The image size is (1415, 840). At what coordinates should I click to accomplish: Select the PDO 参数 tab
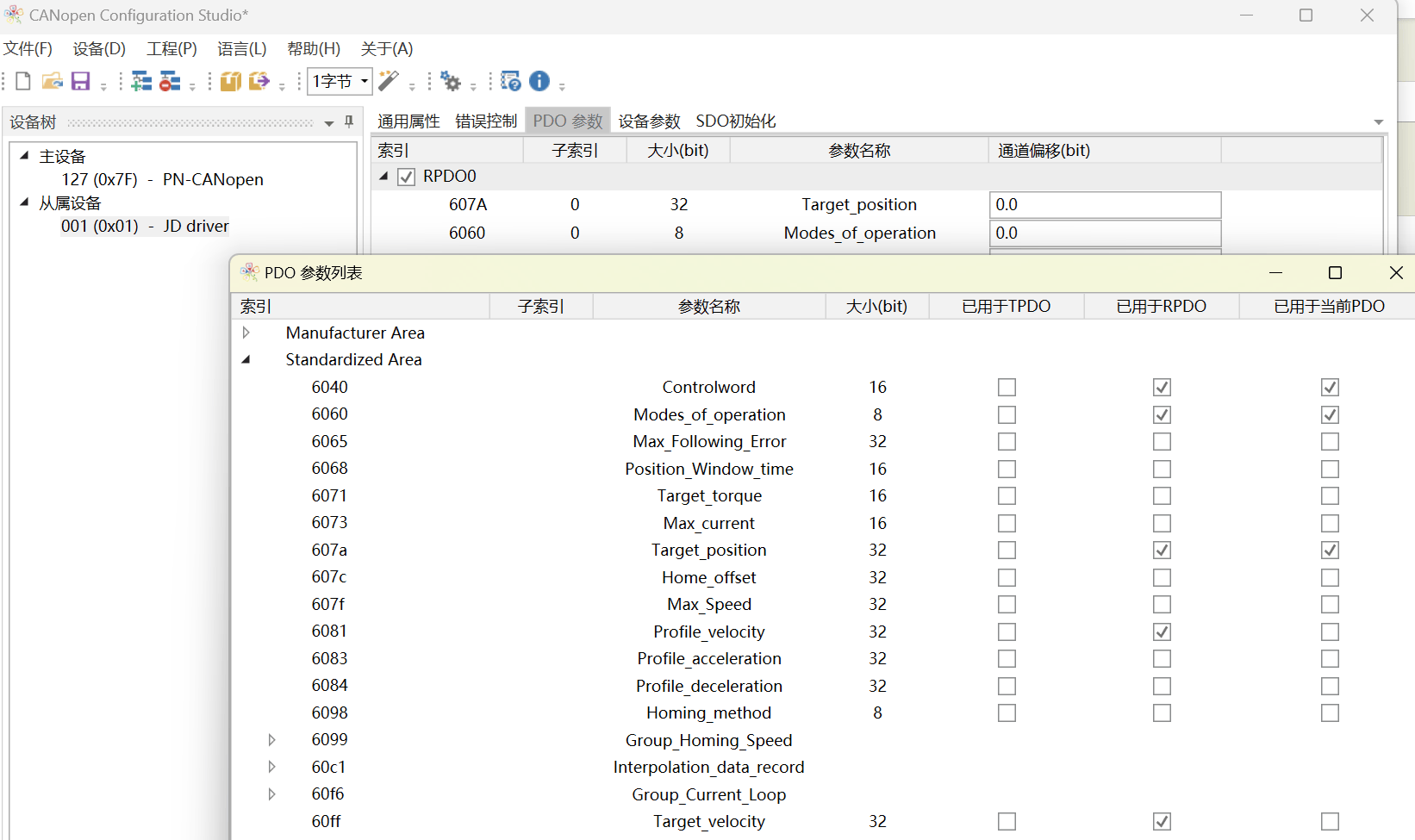[x=568, y=121]
